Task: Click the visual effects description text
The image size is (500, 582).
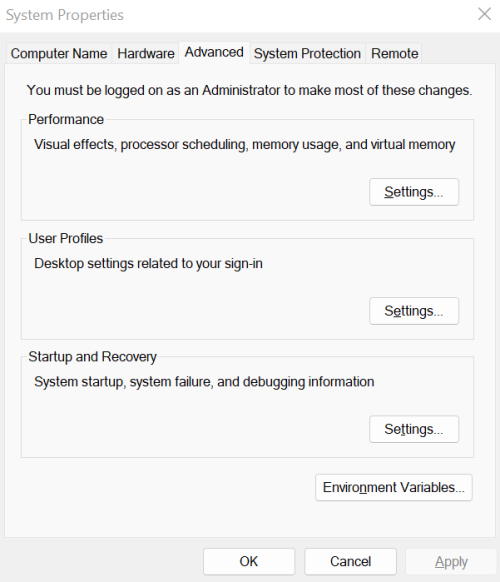Action: pyautogui.click(x=245, y=144)
